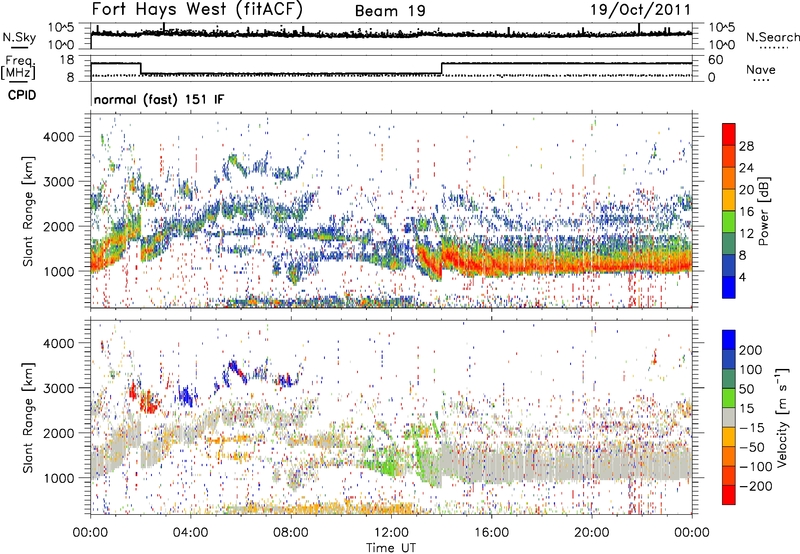Pick the green 15–50 Velocity colorbar segment
This screenshot has height=554, width=800.
tap(729, 398)
